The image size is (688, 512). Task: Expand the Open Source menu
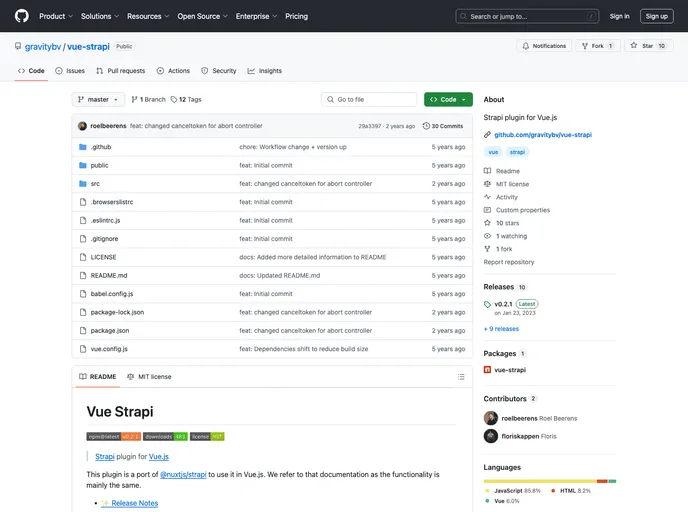click(202, 16)
